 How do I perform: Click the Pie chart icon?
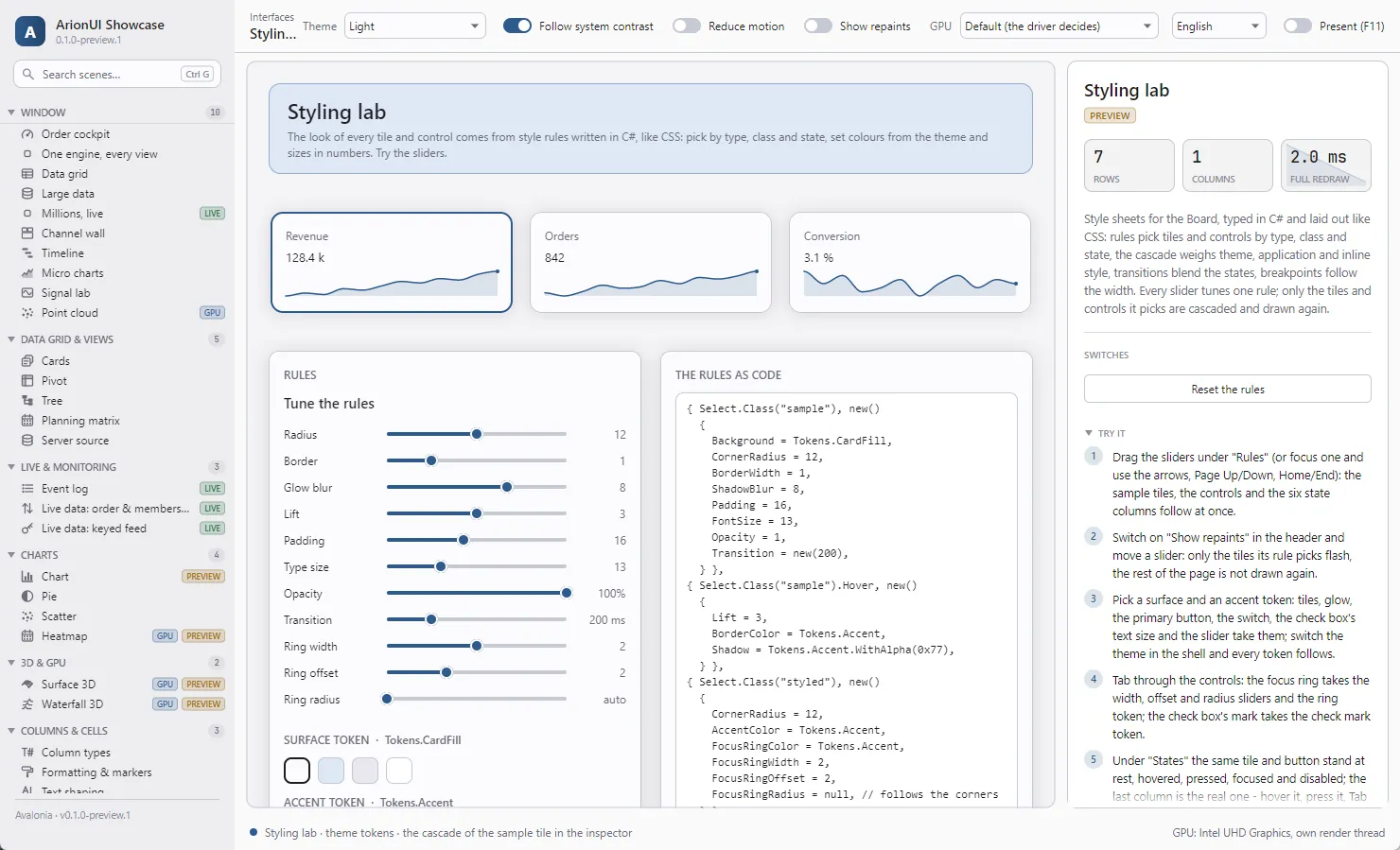point(27,597)
